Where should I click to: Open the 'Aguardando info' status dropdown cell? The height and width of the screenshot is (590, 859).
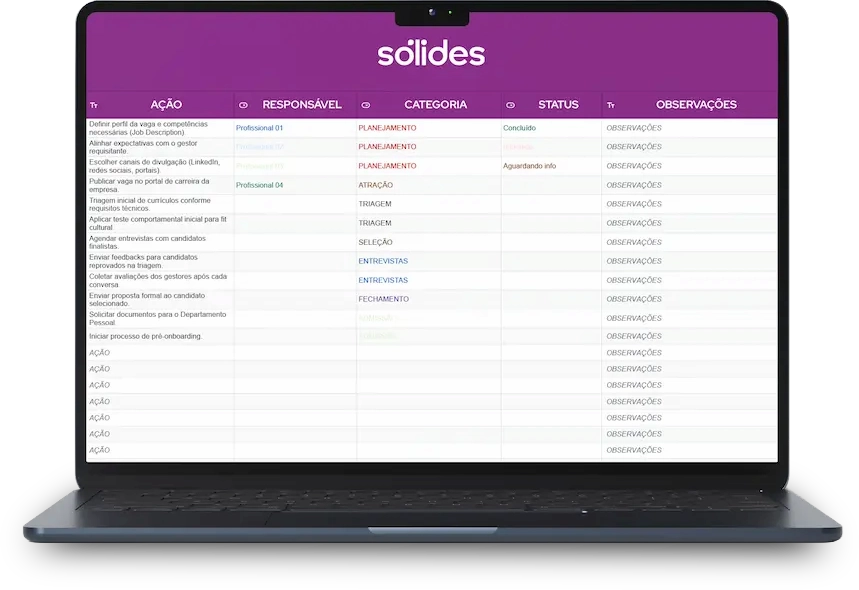point(551,166)
